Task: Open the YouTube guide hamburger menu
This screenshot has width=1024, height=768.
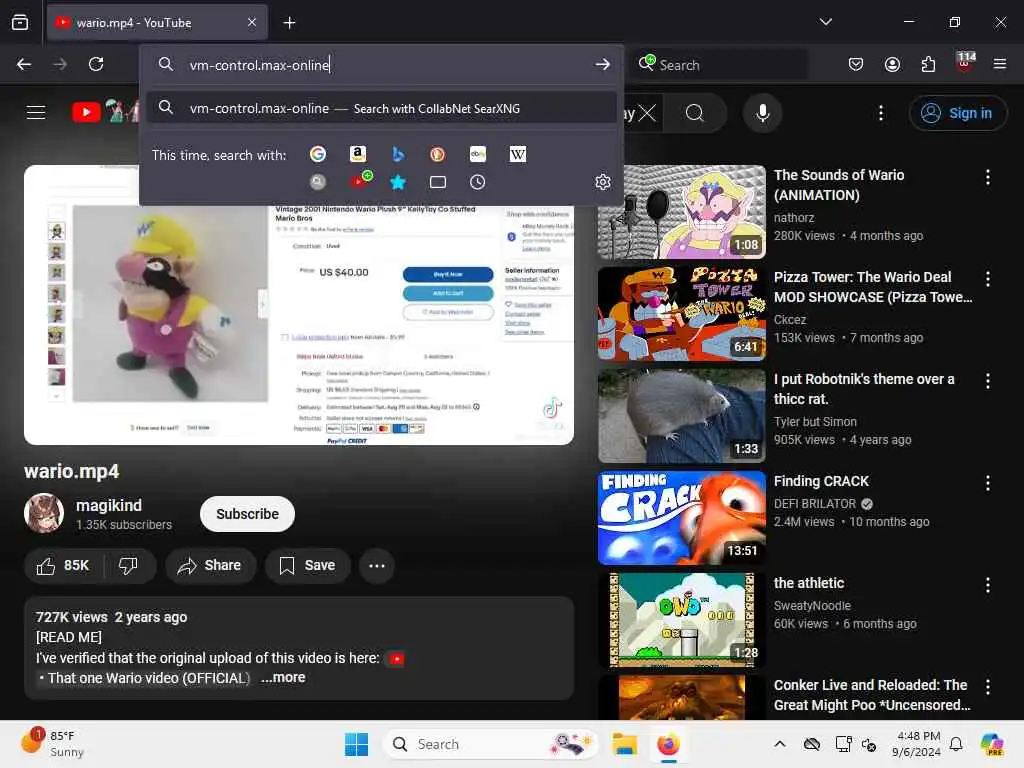Action: pos(36,112)
